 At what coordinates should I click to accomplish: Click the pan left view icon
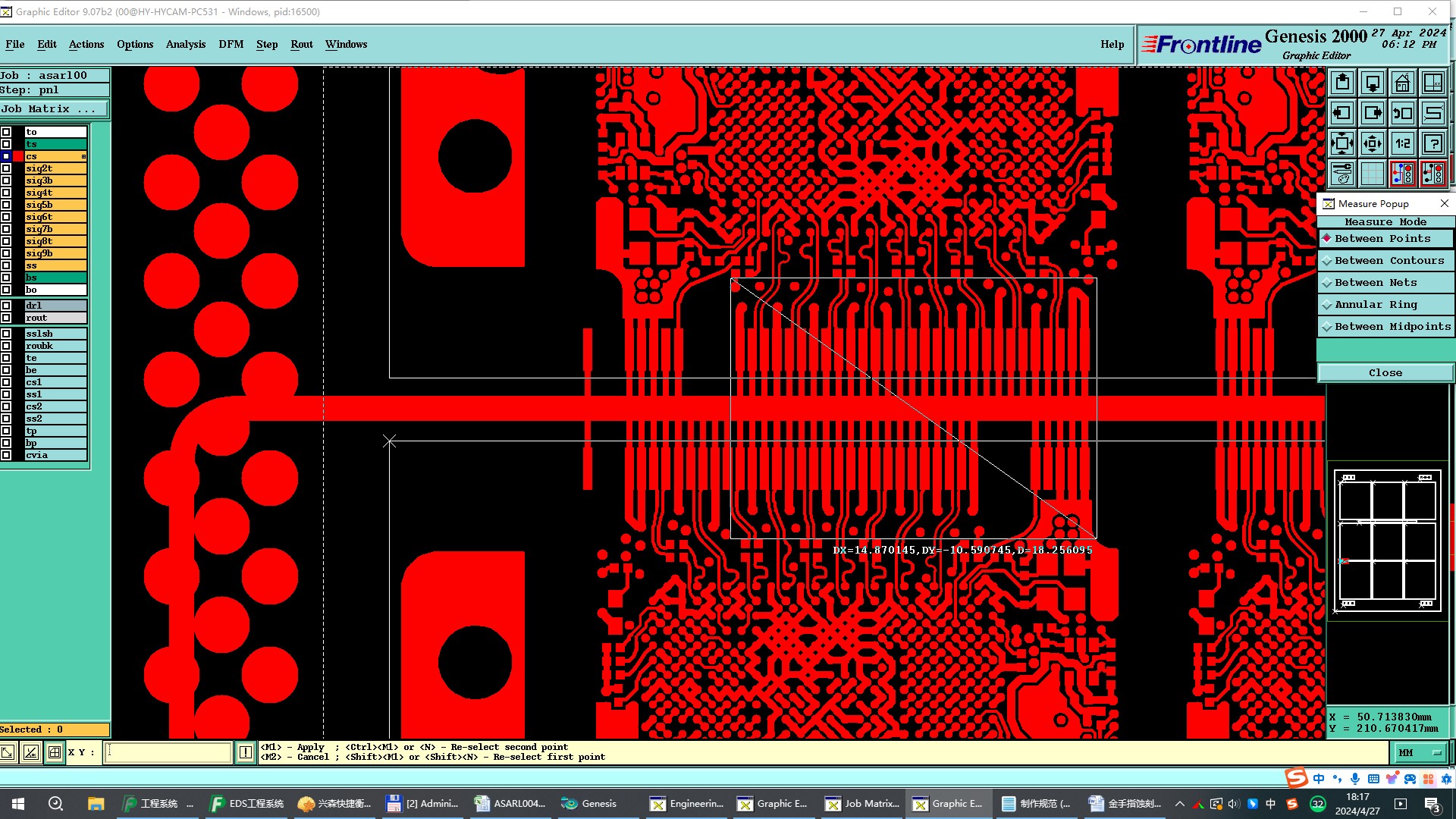pos(1342,114)
